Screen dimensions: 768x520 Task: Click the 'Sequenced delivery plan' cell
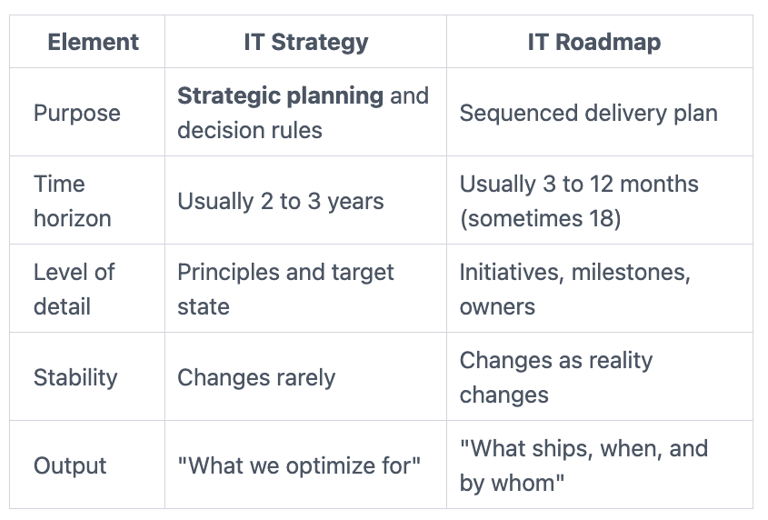coord(588,113)
